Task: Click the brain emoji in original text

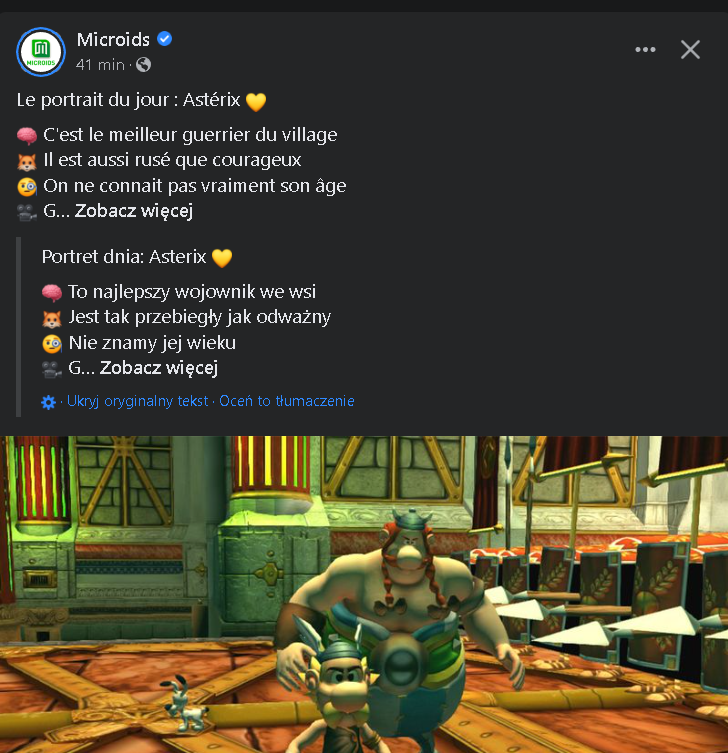Action: tap(27, 135)
